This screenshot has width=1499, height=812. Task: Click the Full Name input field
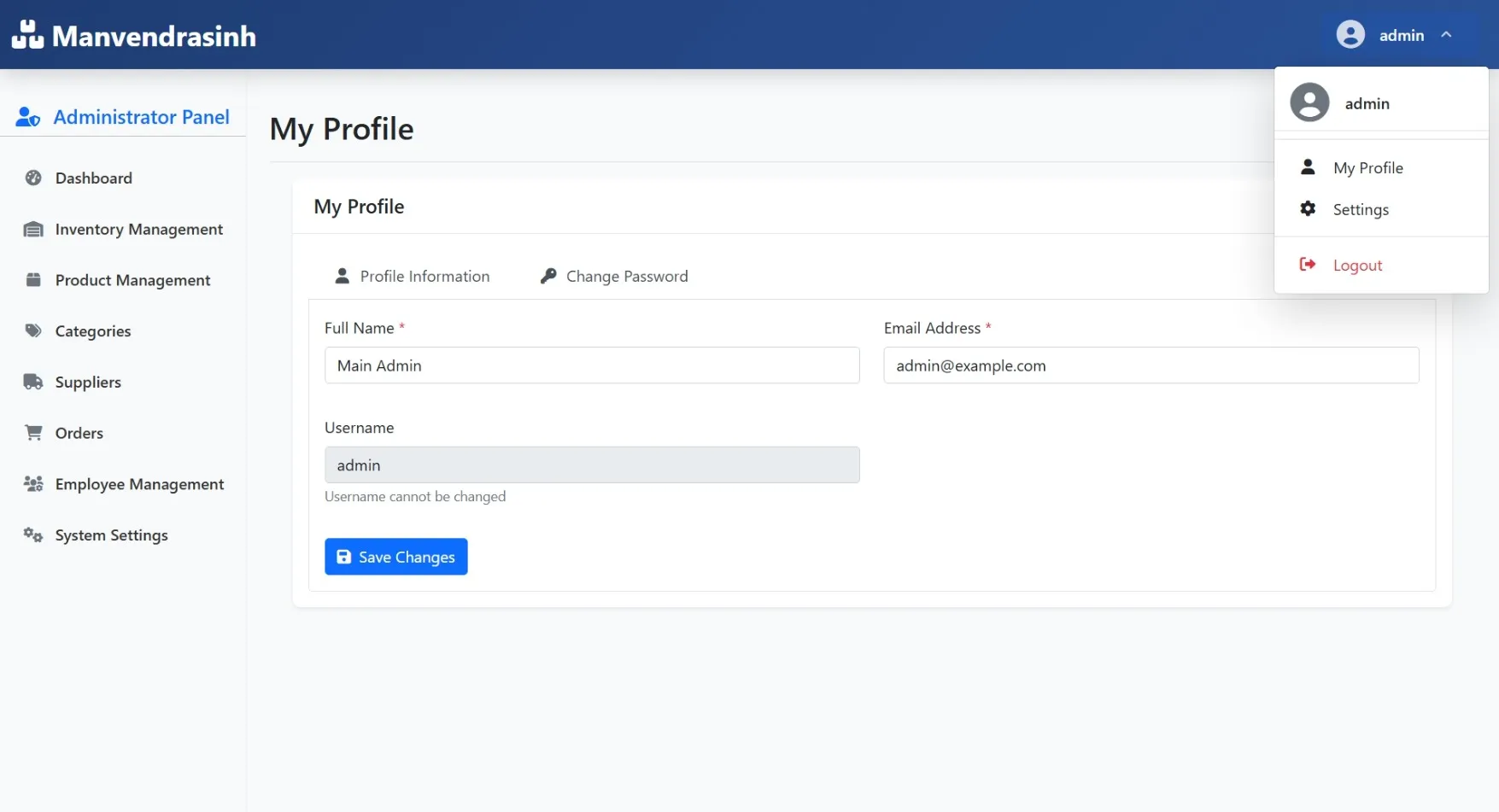[x=592, y=365]
